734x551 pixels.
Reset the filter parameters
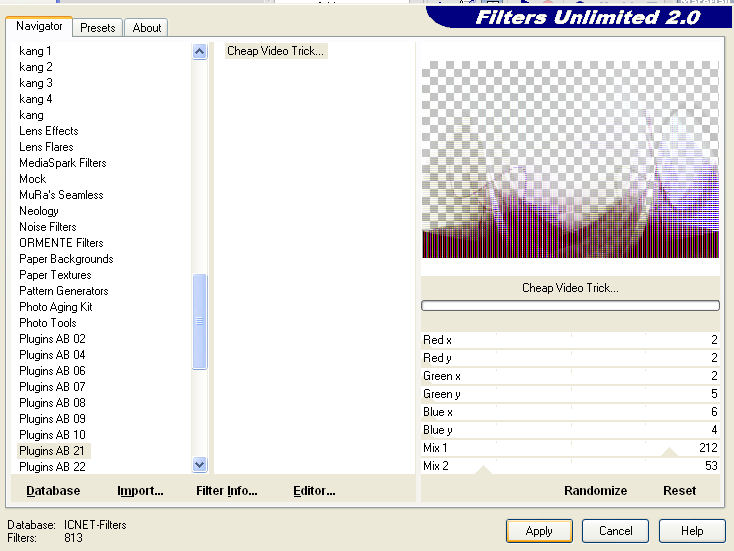click(x=680, y=491)
